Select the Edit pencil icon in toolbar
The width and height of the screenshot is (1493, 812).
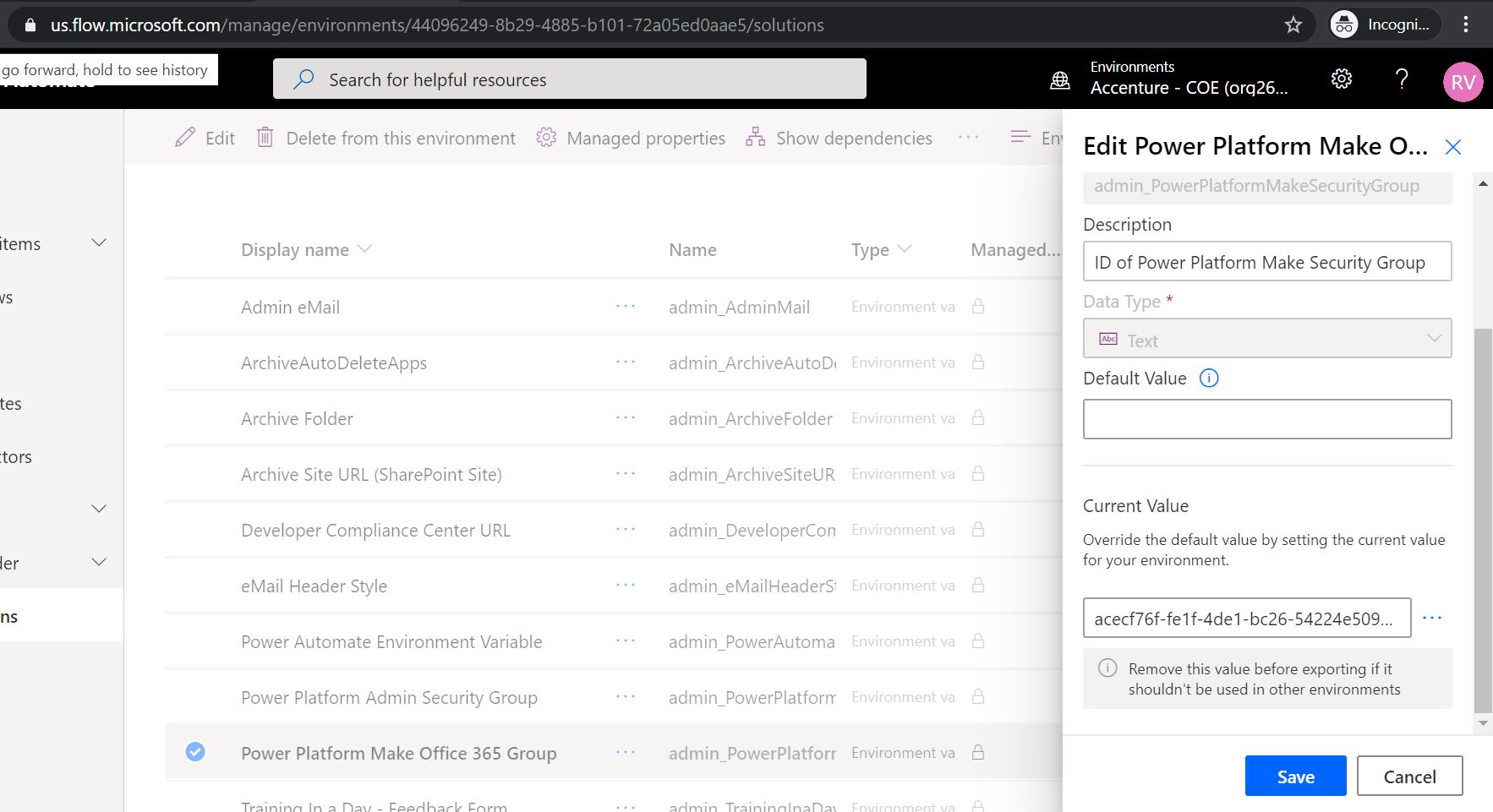click(185, 137)
